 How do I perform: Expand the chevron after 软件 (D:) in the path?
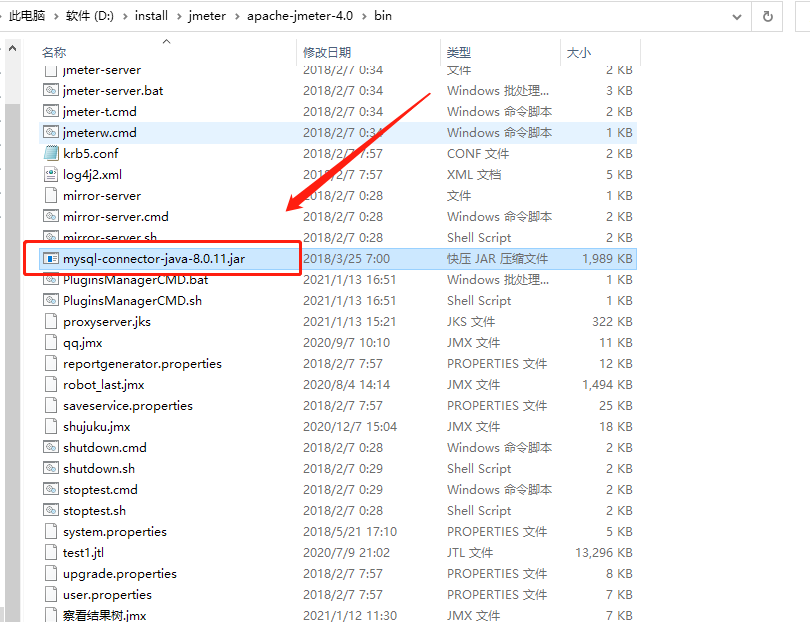124,17
